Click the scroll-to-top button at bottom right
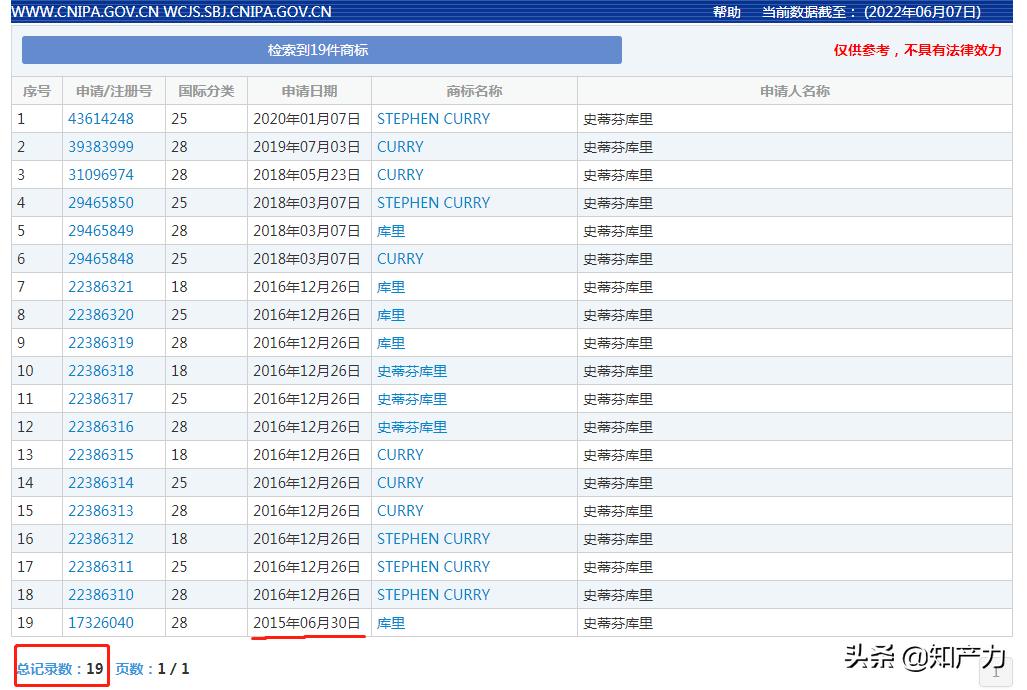The height and width of the screenshot is (690, 1027). (996, 672)
